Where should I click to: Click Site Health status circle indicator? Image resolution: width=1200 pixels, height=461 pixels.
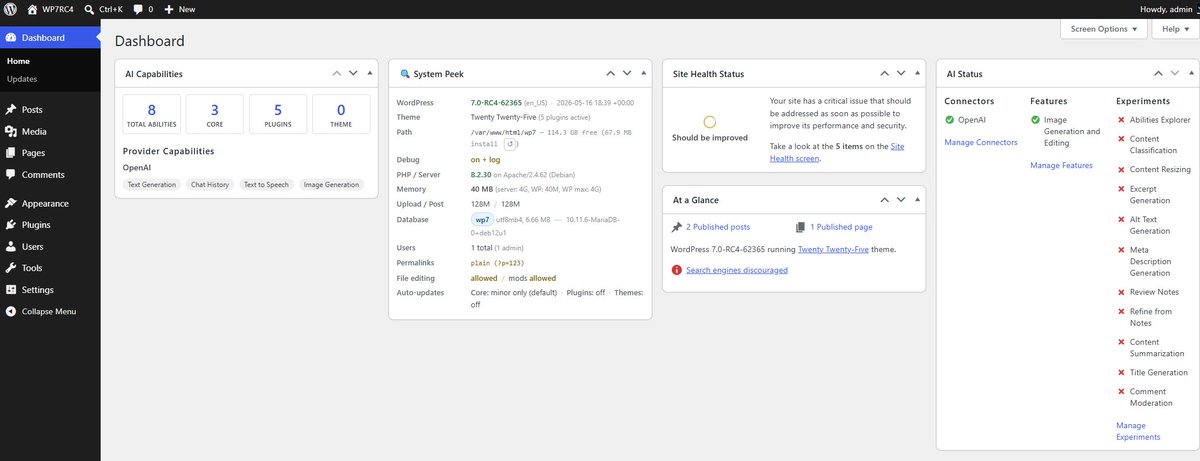pos(709,121)
